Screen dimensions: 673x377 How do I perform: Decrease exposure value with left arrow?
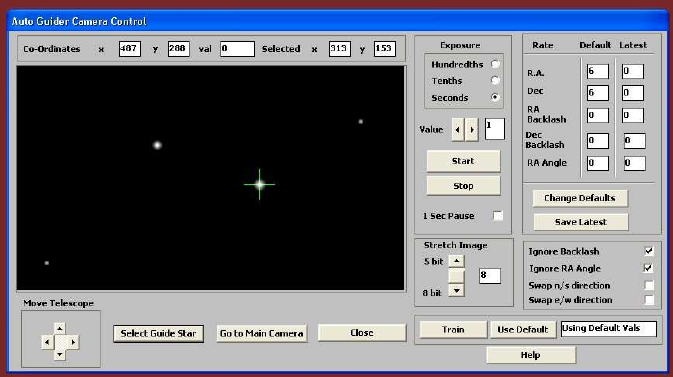458,129
